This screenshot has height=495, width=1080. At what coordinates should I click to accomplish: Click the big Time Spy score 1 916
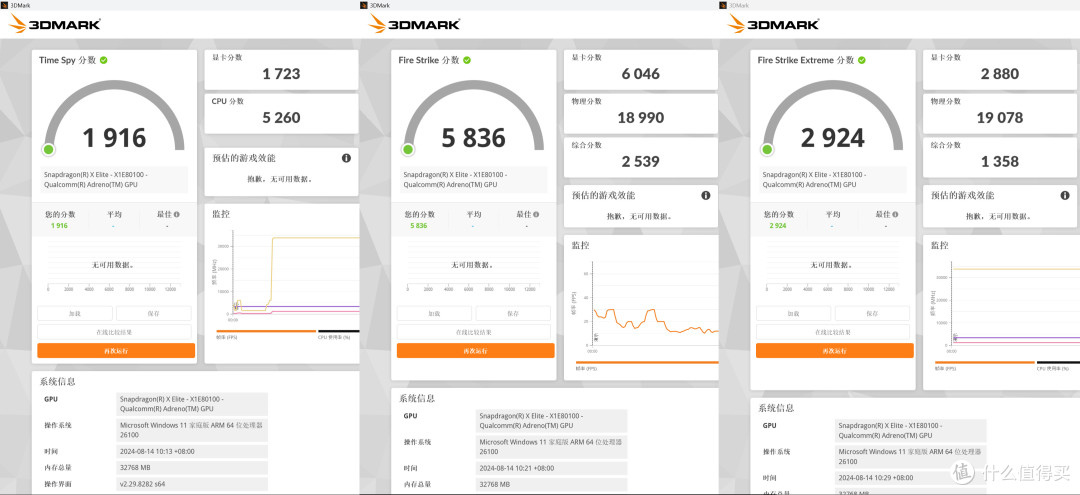(114, 138)
